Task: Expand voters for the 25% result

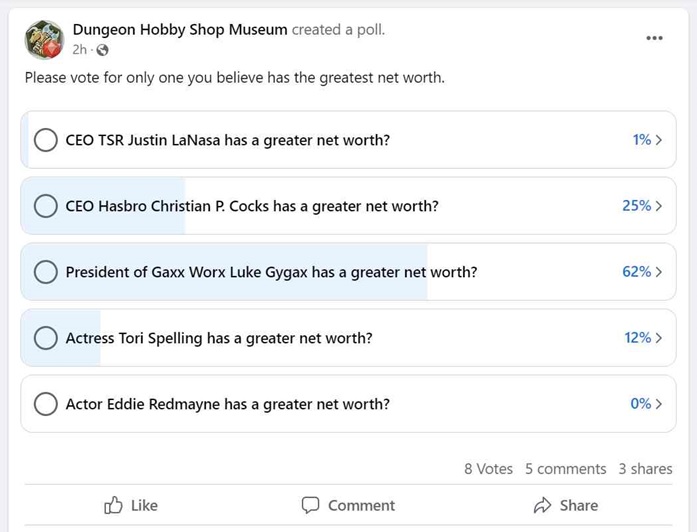Action: pos(642,206)
